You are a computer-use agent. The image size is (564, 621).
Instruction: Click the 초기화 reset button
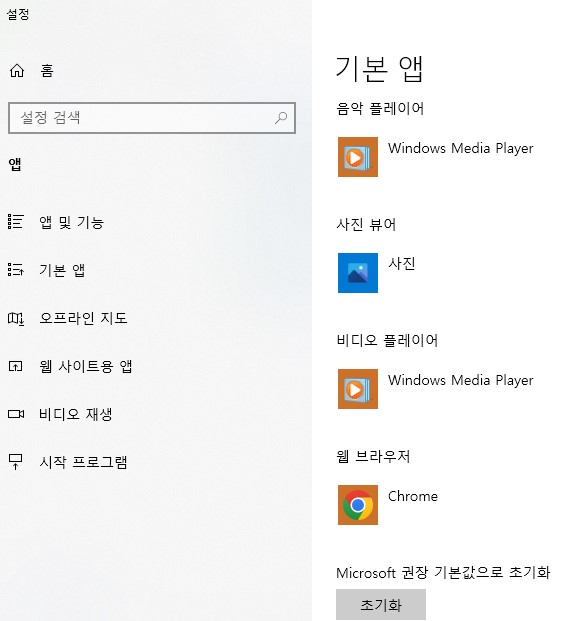coord(381,604)
